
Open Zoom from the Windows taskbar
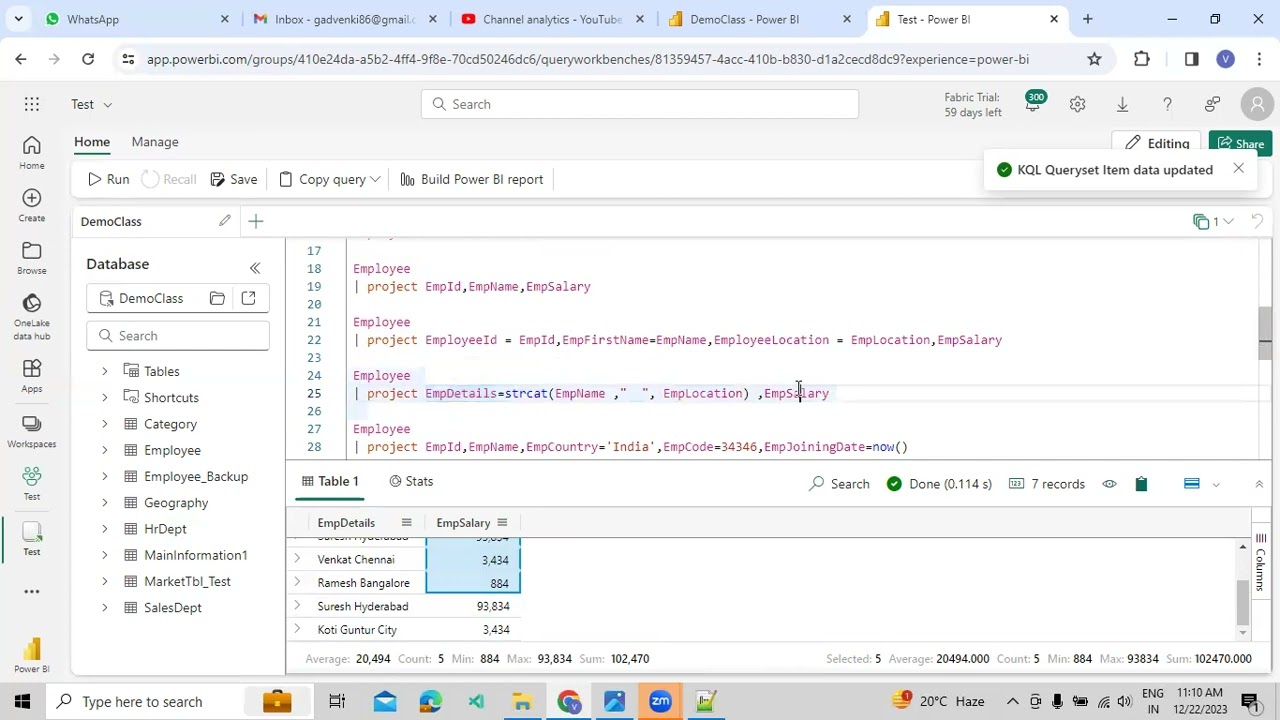click(x=660, y=702)
